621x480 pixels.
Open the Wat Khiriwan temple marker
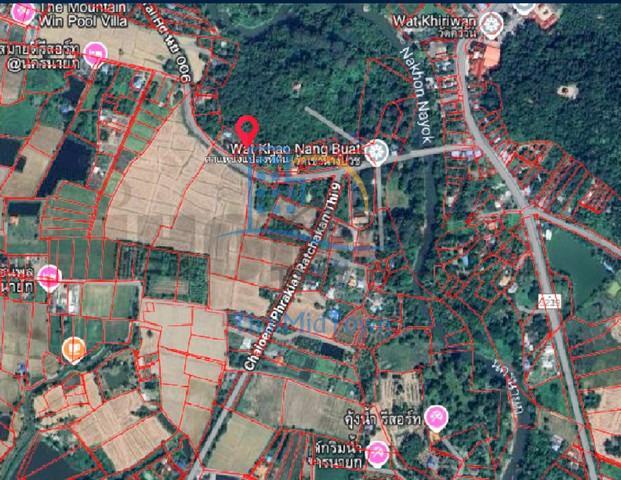pyautogui.click(x=491, y=21)
